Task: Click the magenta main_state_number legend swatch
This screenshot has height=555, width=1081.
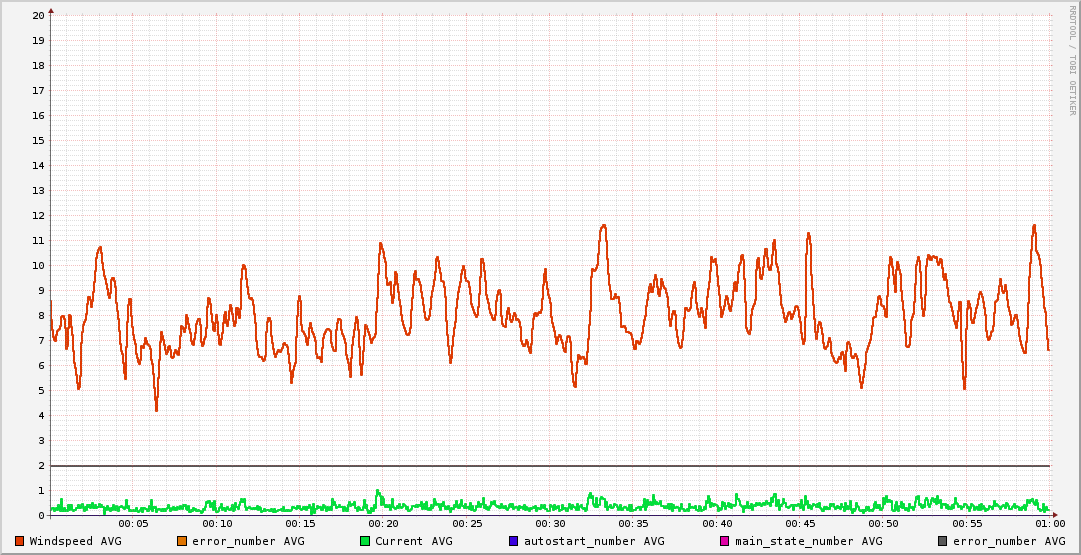Action: [x=725, y=541]
